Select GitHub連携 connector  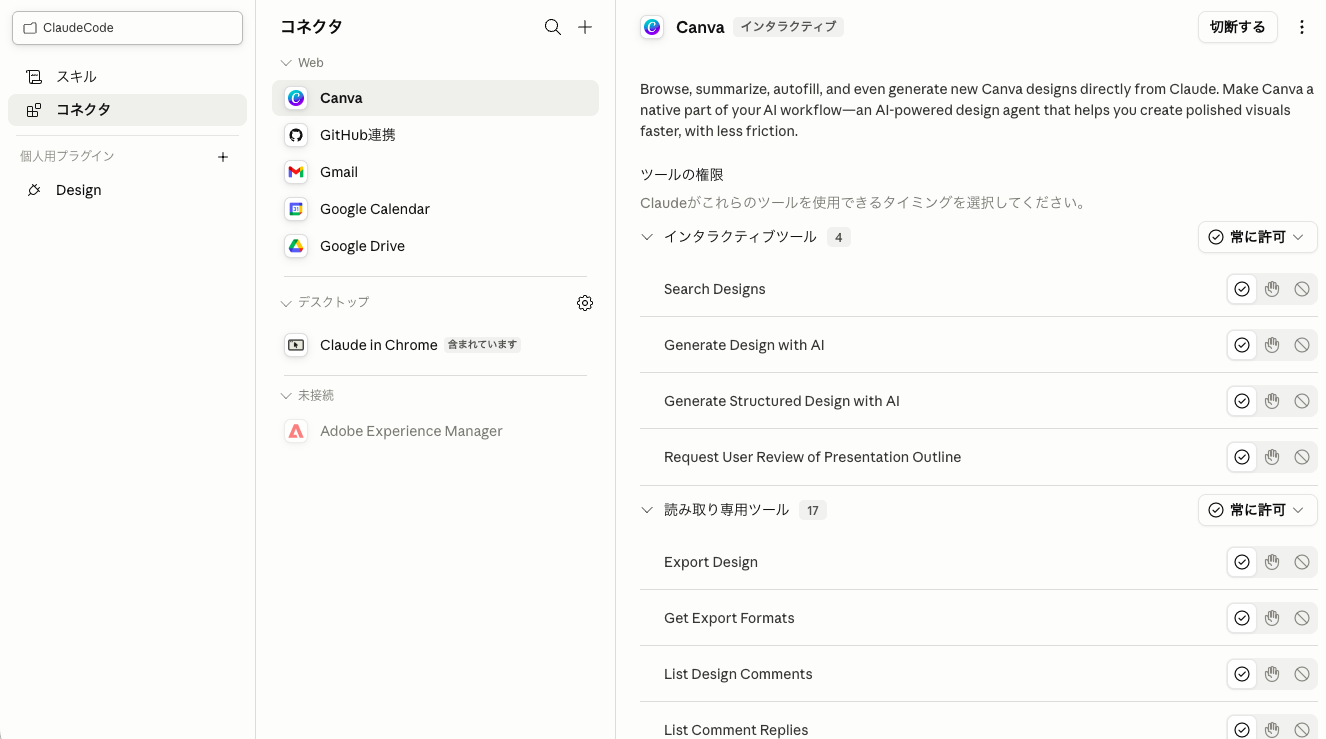(435, 135)
